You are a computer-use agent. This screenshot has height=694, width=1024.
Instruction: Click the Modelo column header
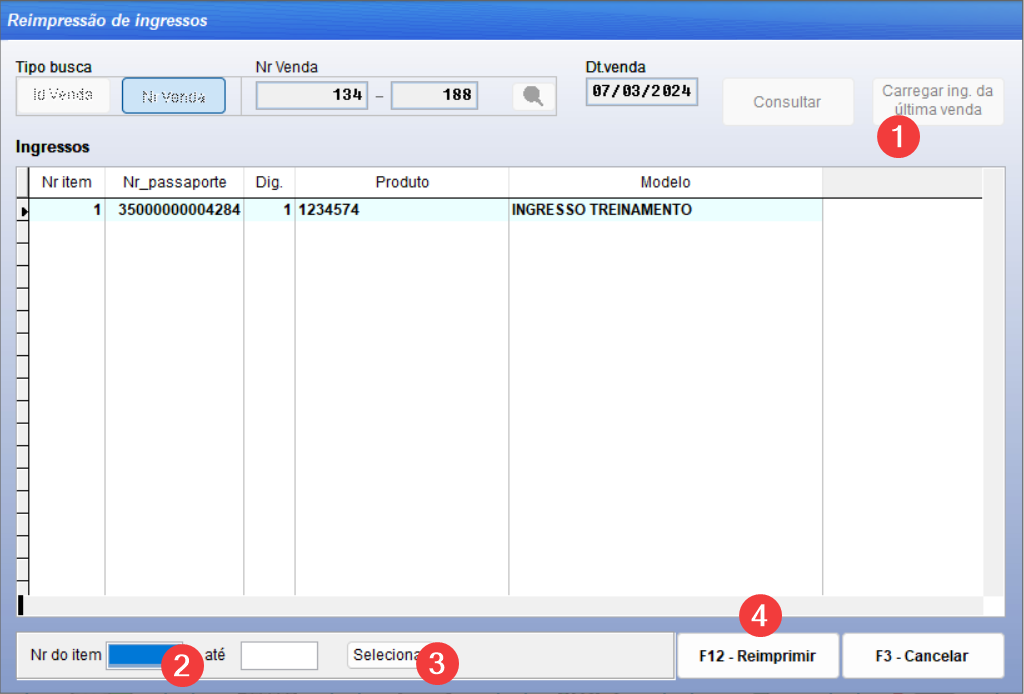click(665, 182)
